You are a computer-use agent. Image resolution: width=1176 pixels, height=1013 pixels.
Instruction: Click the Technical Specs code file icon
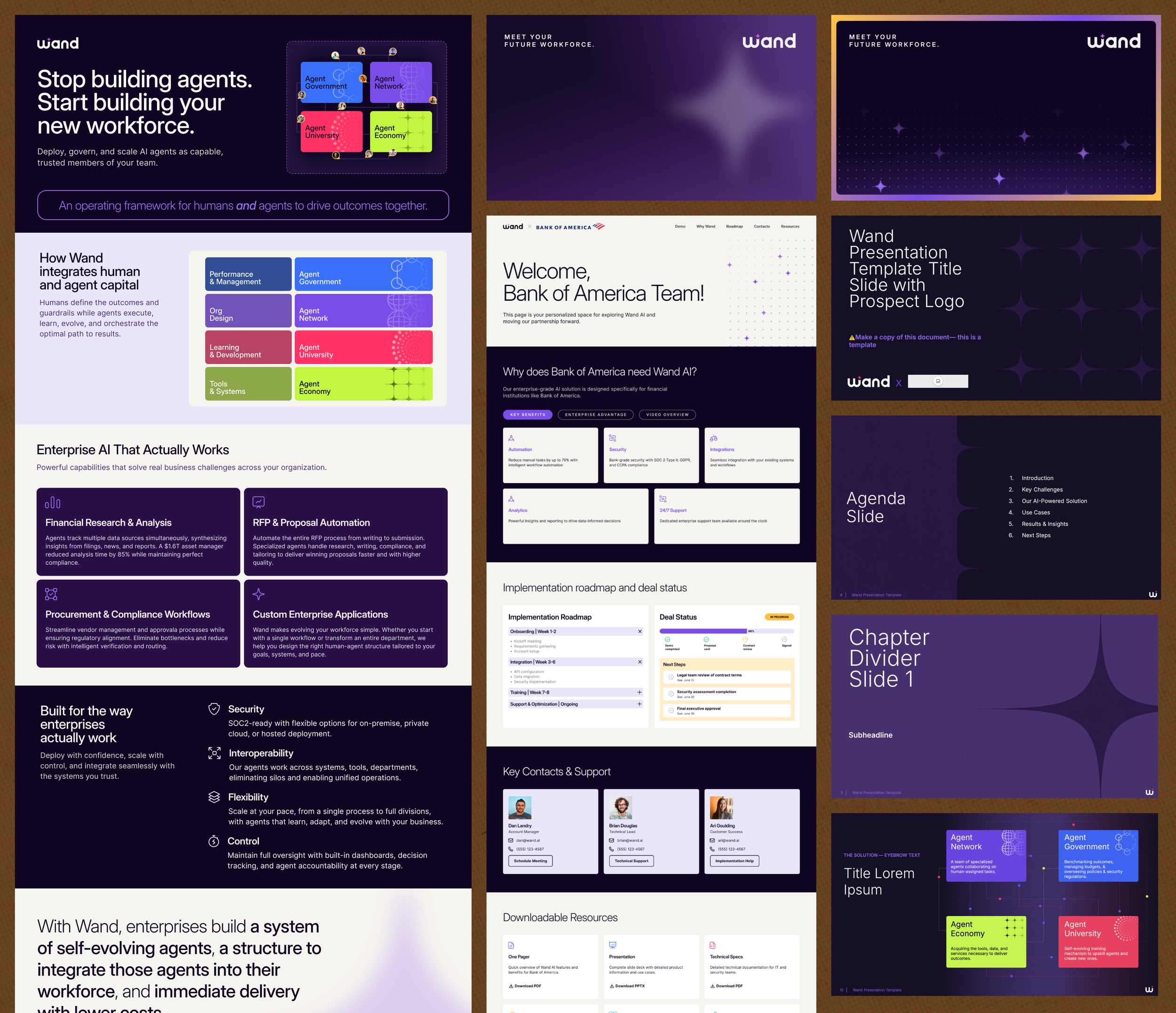tap(713, 945)
